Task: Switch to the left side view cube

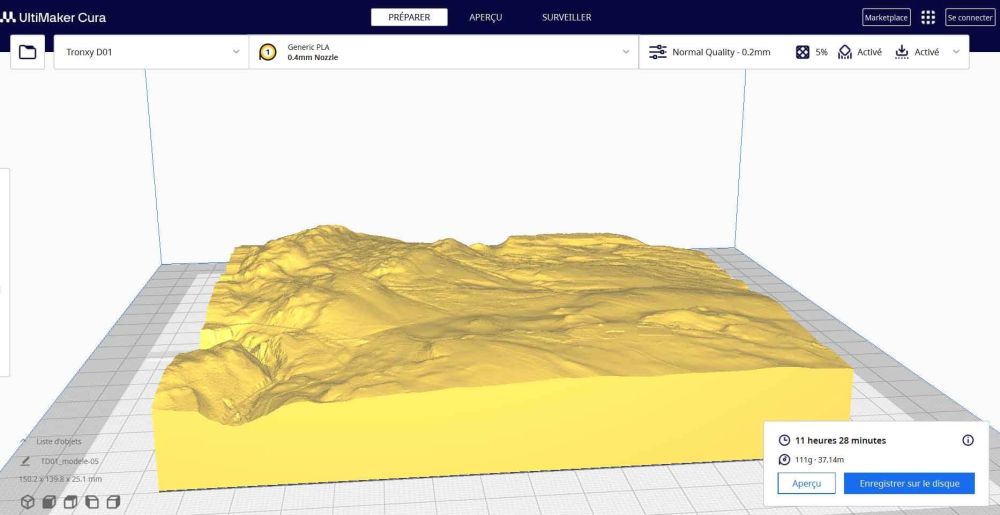Action: tap(92, 502)
